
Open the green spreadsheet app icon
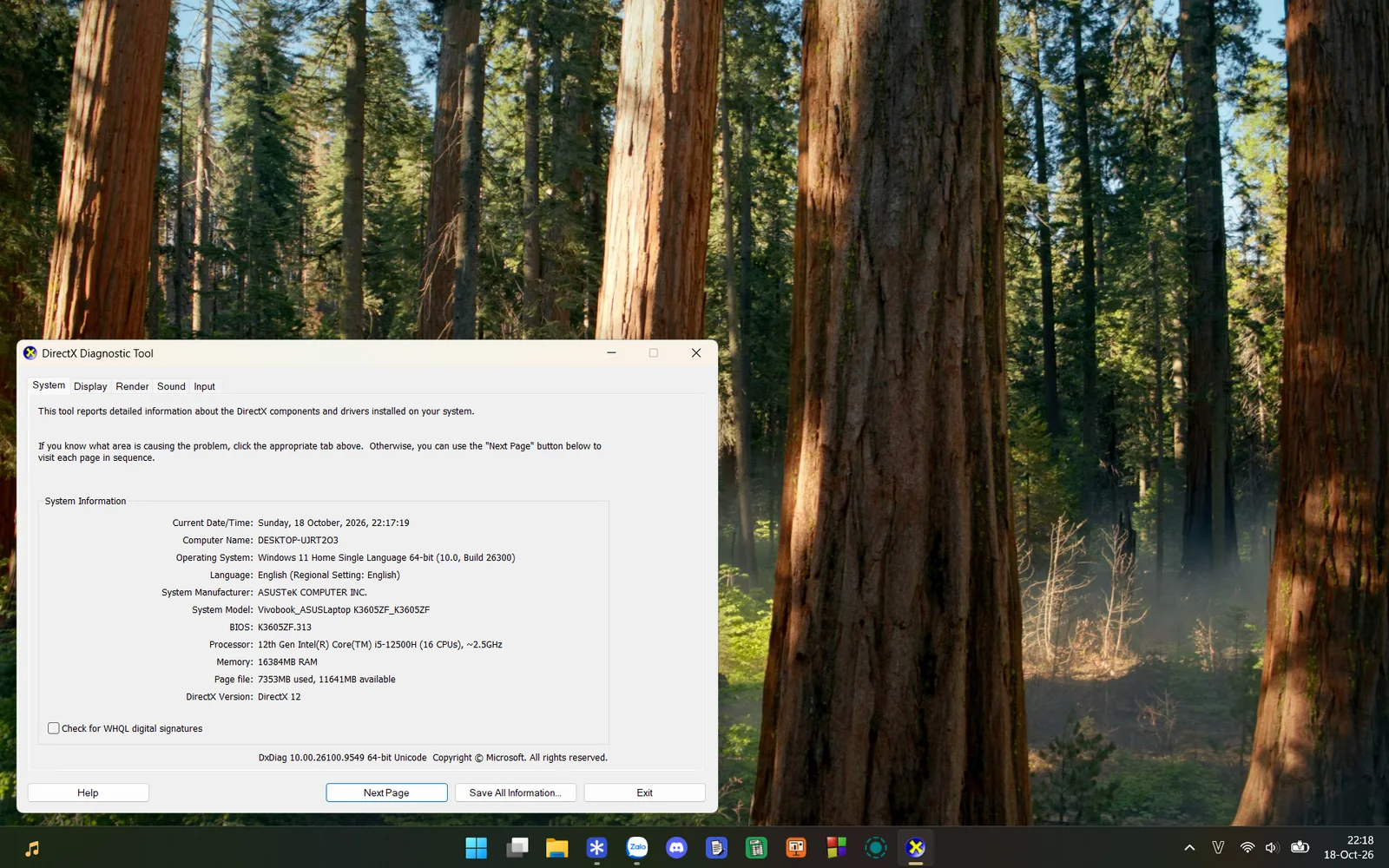point(757,848)
